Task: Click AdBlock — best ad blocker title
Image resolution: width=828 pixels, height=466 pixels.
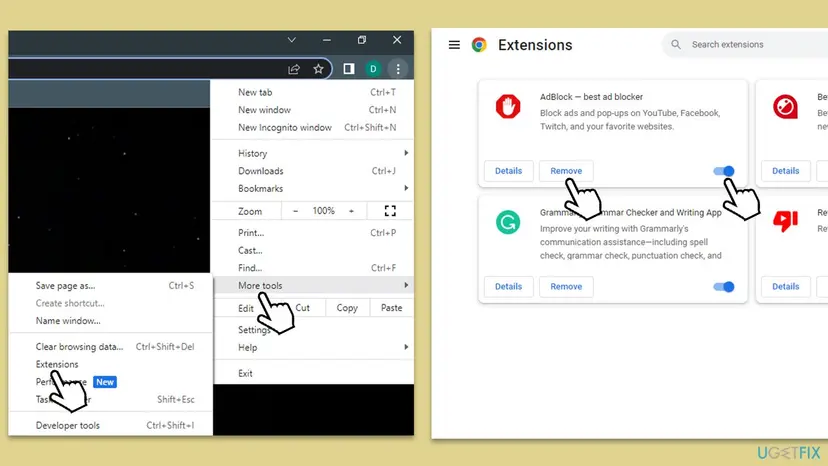Action: (x=591, y=97)
